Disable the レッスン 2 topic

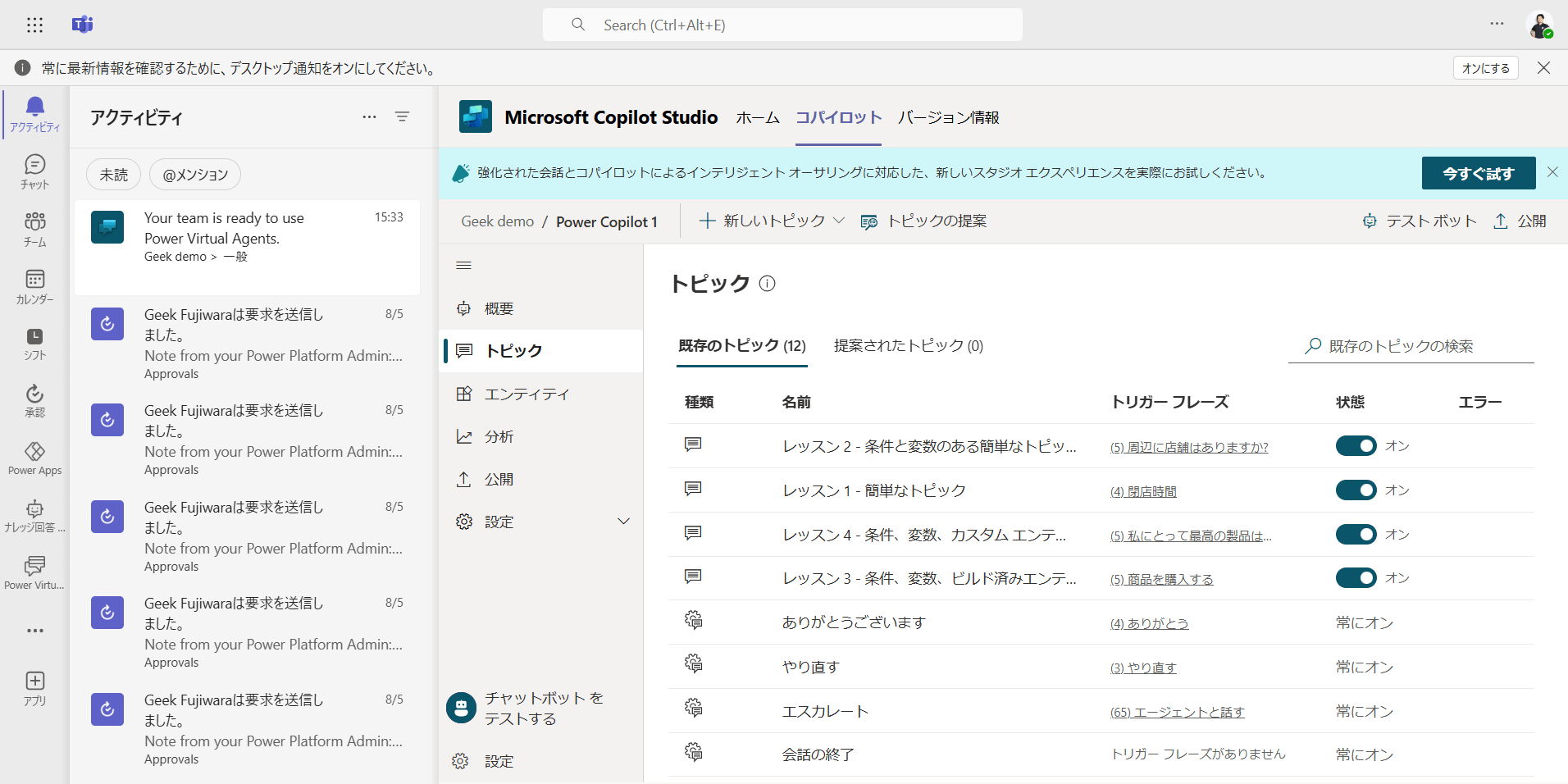[1356, 445]
